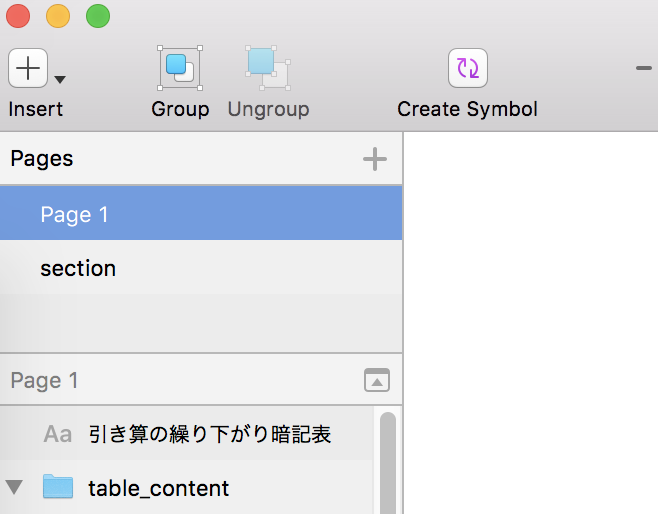Add a new page with plus icon

[x=374, y=159]
